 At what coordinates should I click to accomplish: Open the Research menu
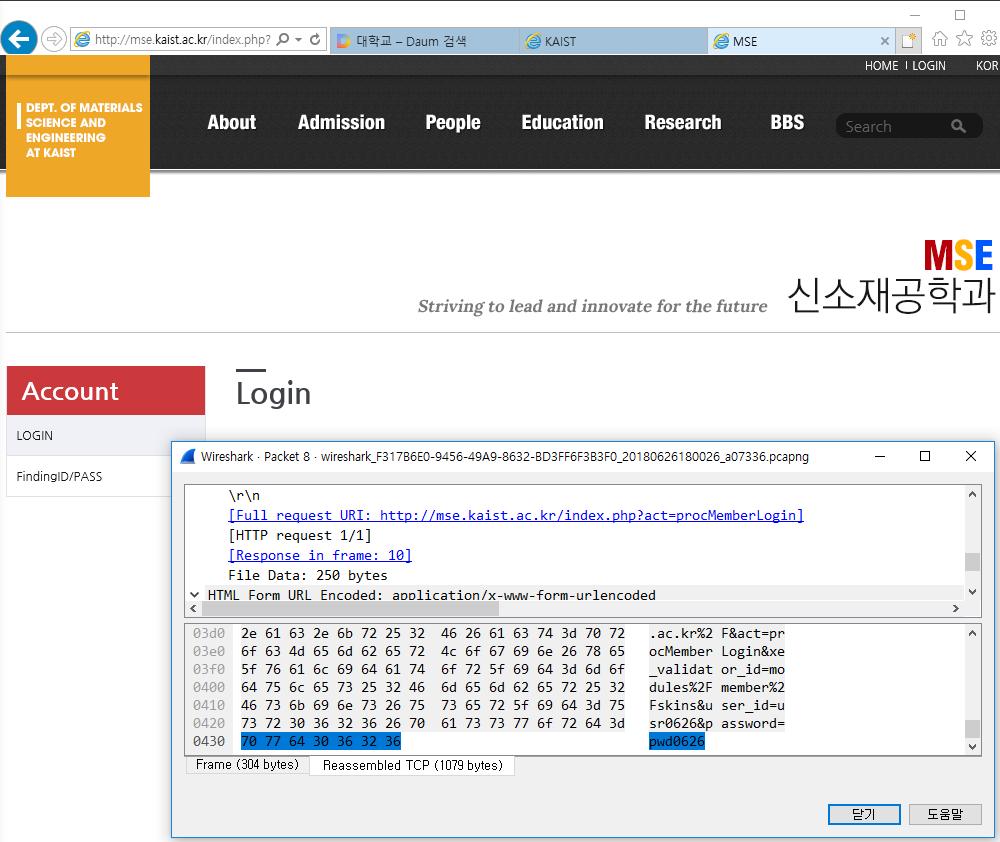click(683, 122)
